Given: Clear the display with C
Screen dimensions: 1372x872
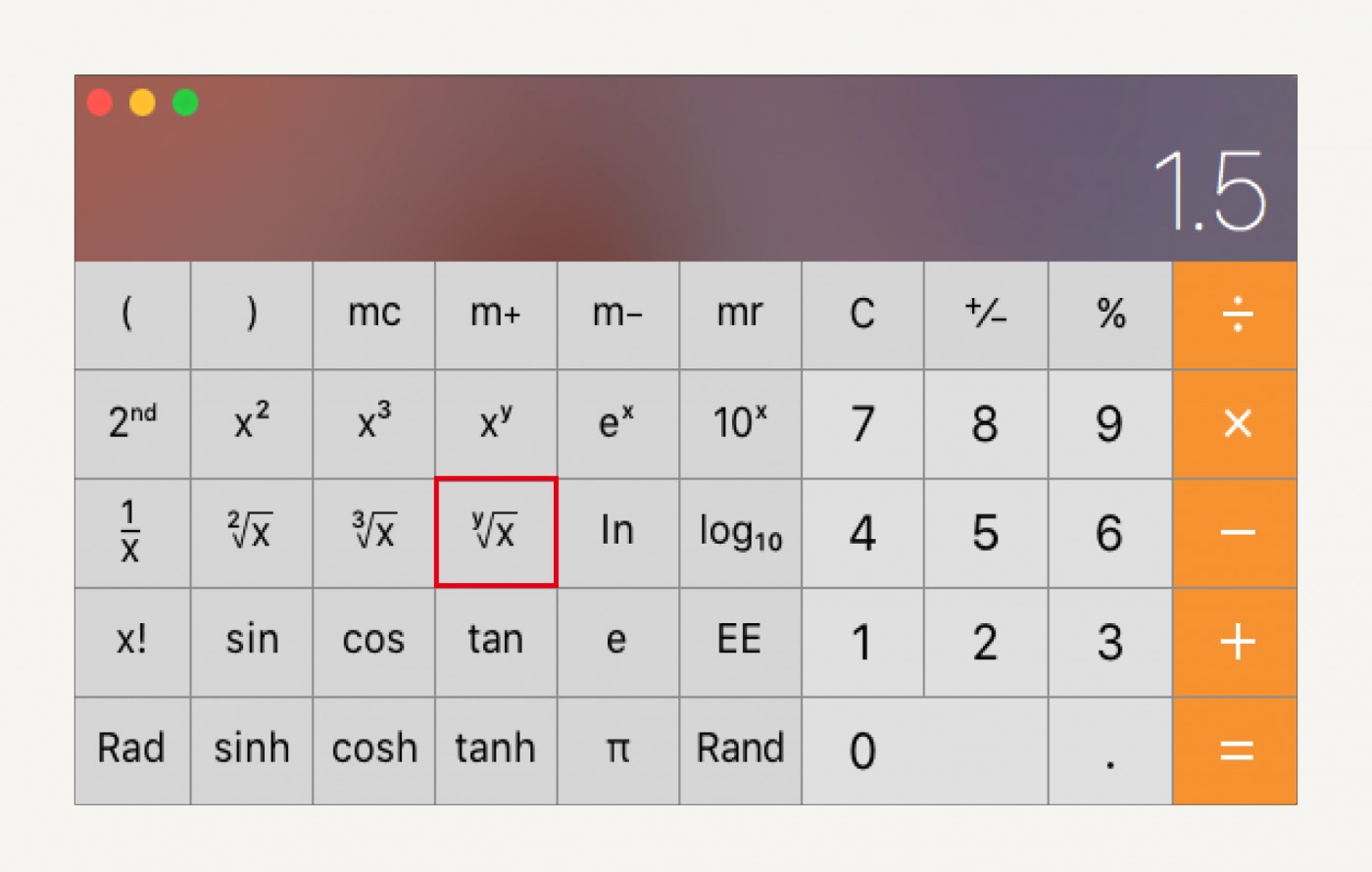Looking at the screenshot, I should pos(862,315).
